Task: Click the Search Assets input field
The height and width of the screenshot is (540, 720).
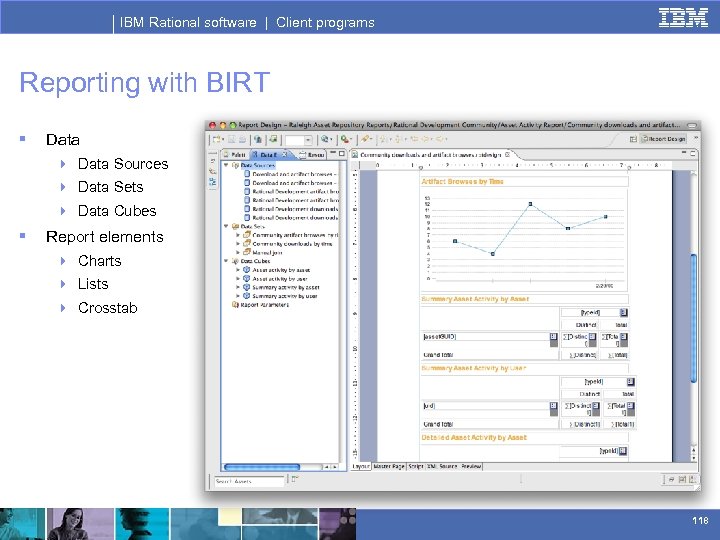Action: point(249,481)
